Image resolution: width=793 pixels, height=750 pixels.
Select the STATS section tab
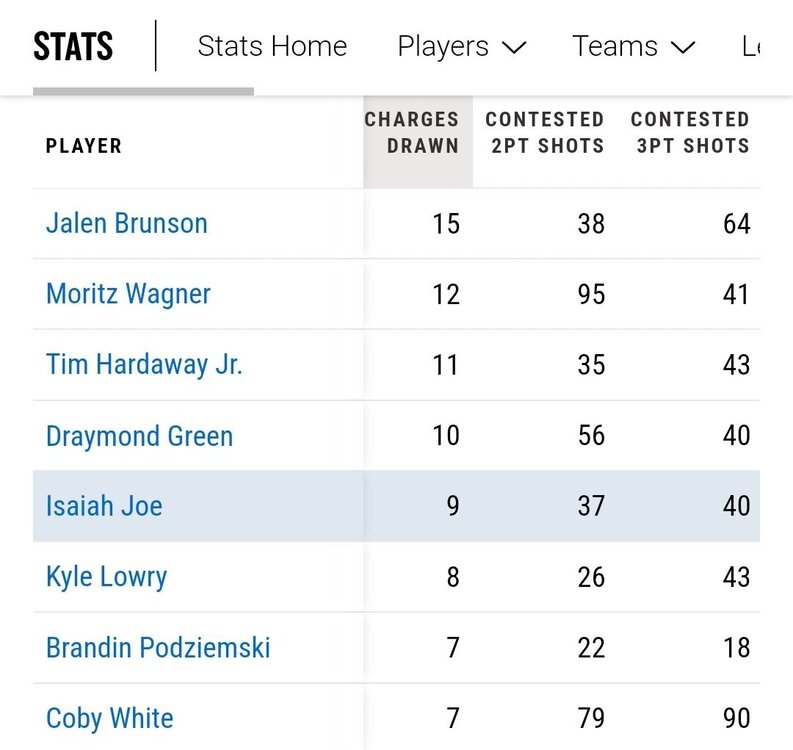tap(73, 47)
